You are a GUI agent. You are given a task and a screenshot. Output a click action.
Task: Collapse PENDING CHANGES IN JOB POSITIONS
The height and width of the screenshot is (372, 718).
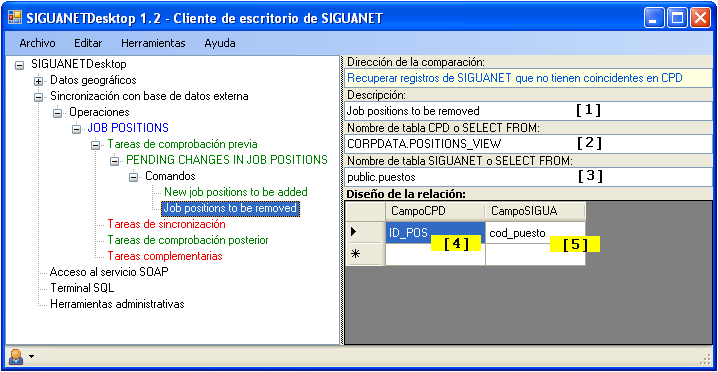point(114,161)
